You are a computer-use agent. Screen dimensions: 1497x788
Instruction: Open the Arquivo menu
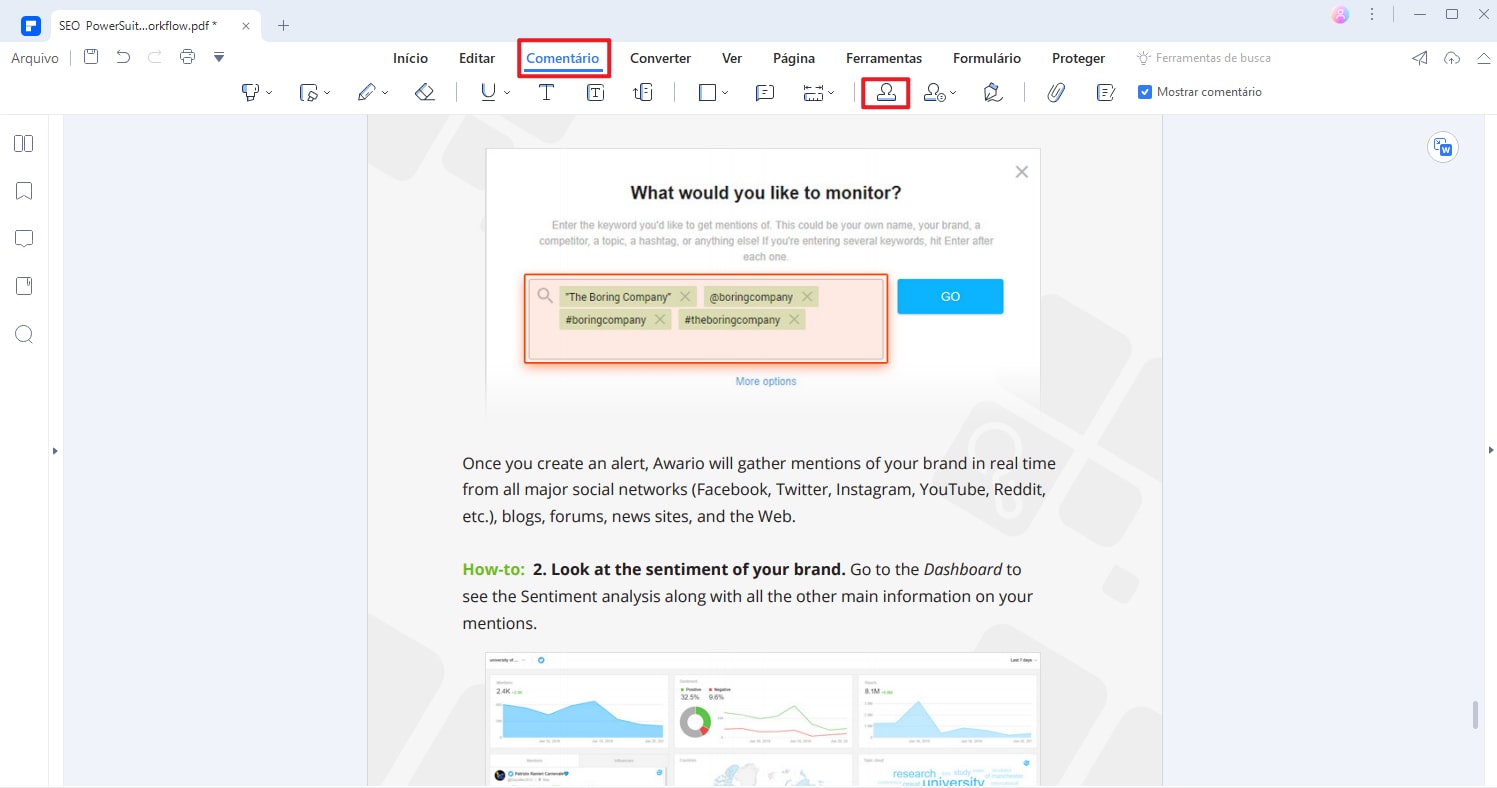(x=35, y=58)
